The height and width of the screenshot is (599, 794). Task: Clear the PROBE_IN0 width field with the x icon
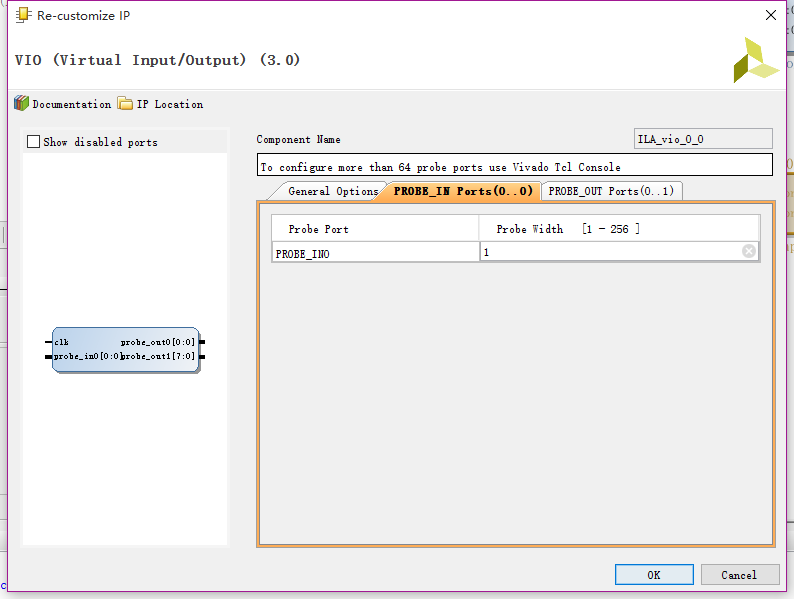click(748, 251)
